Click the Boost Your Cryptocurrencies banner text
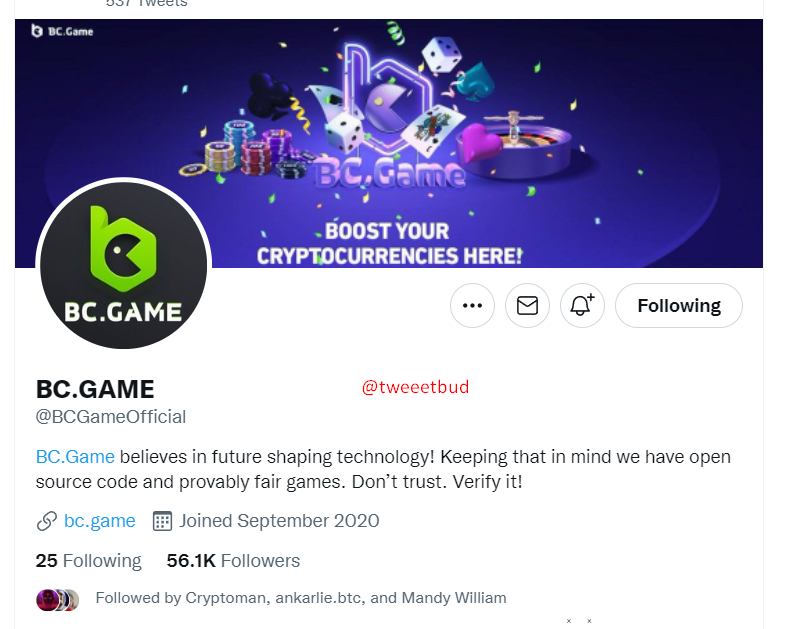The height and width of the screenshot is (629, 793). pyautogui.click(x=389, y=243)
